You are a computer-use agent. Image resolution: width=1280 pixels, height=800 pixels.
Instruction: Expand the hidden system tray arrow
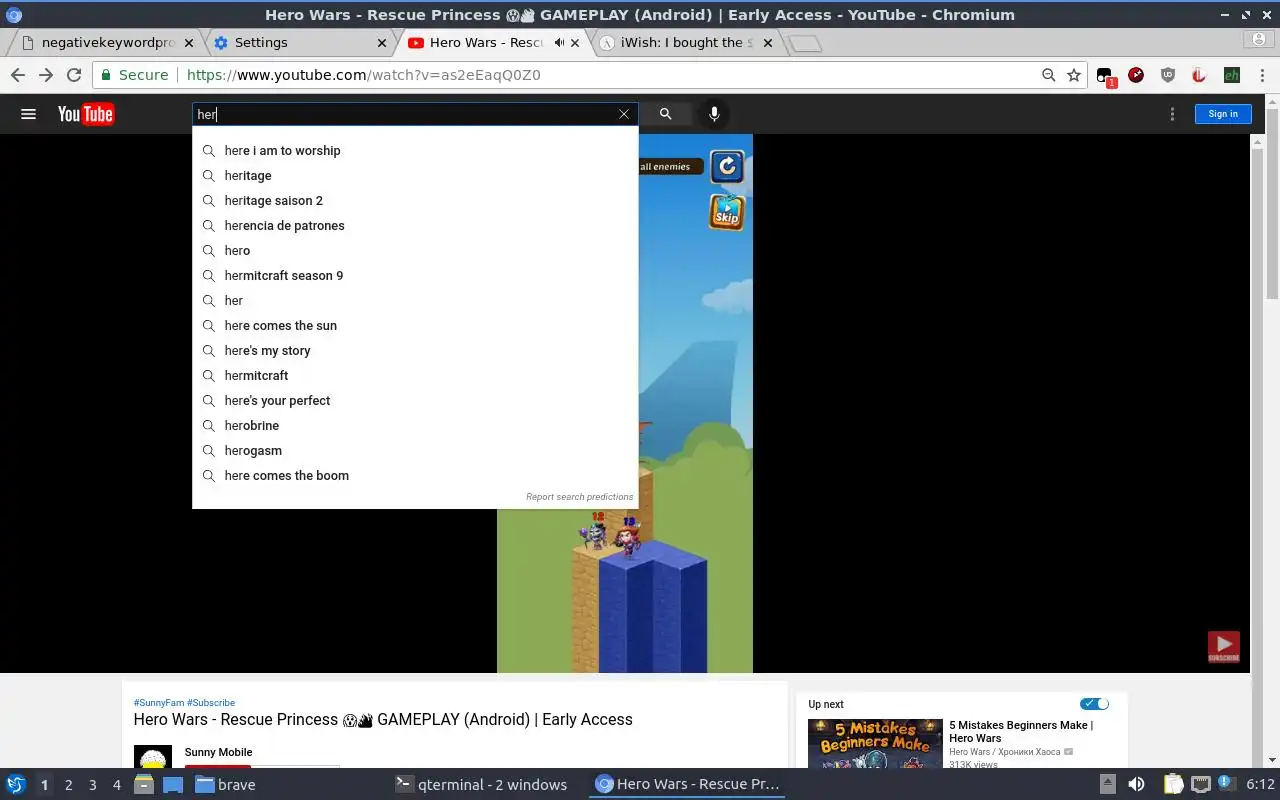(1107, 785)
